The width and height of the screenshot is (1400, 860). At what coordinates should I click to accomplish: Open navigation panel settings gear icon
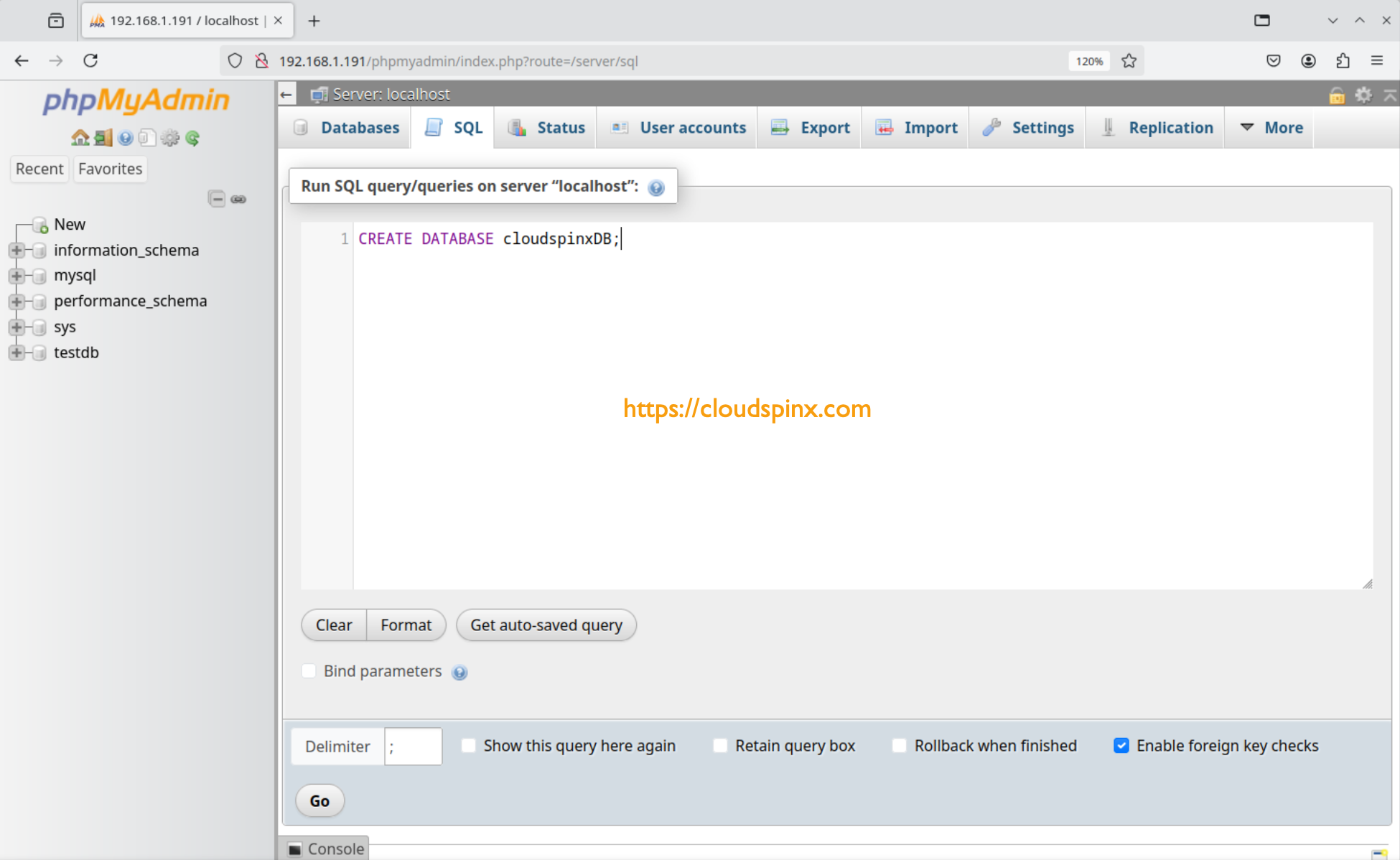click(x=170, y=138)
